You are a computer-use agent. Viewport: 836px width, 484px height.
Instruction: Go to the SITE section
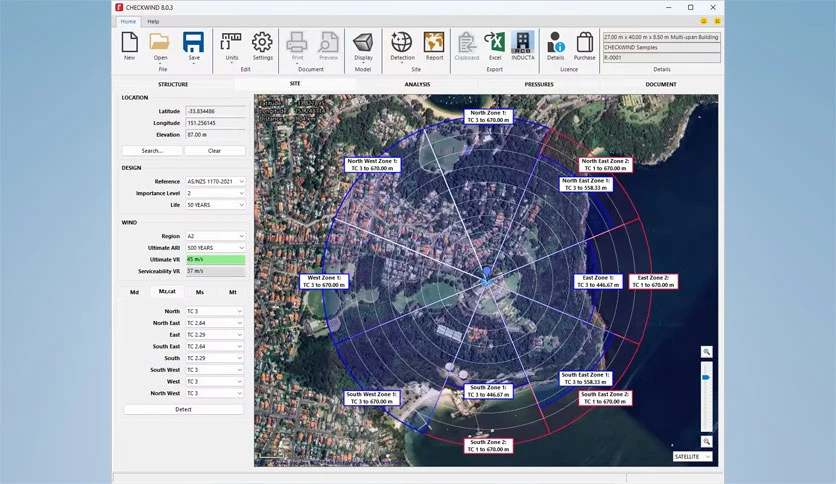(295, 84)
